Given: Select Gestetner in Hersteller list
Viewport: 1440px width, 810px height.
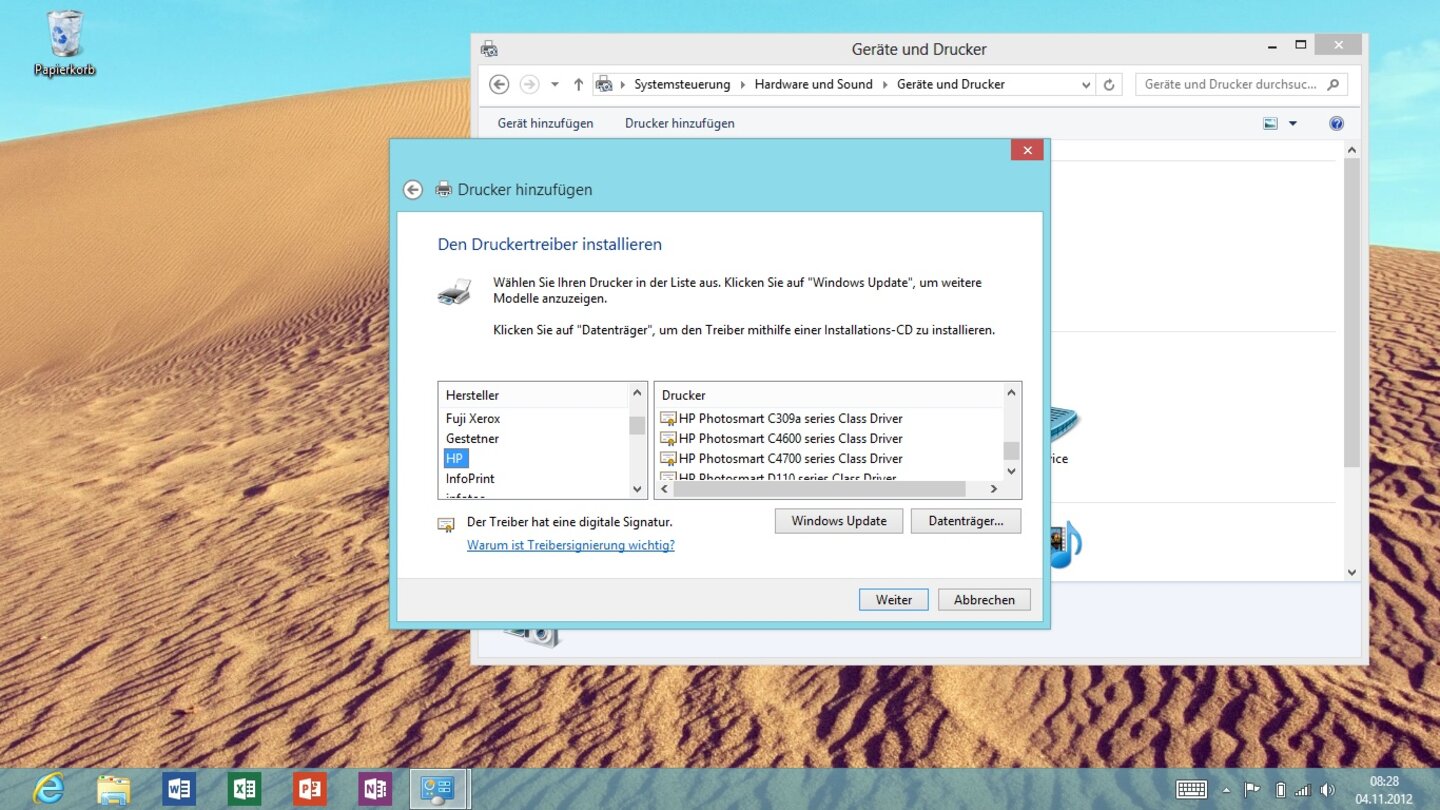Looking at the screenshot, I should (x=472, y=439).
